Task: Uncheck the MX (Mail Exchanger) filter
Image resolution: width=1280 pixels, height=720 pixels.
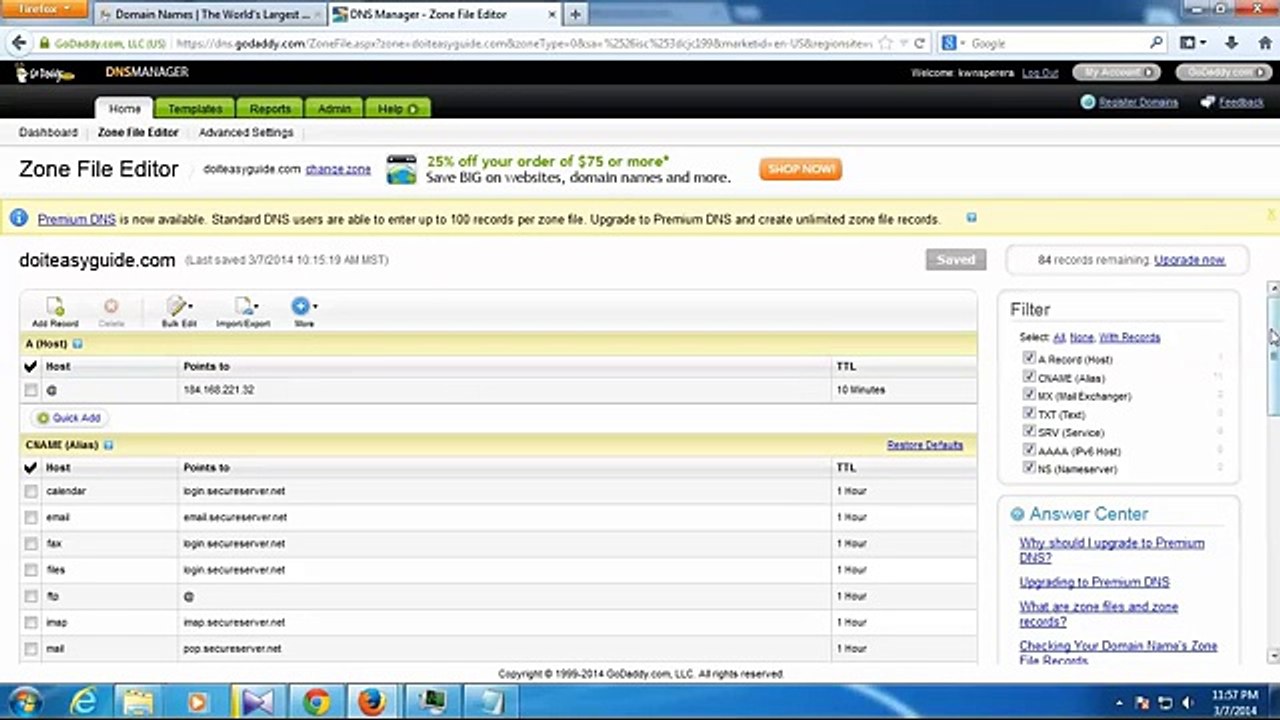Action: 1029,395
